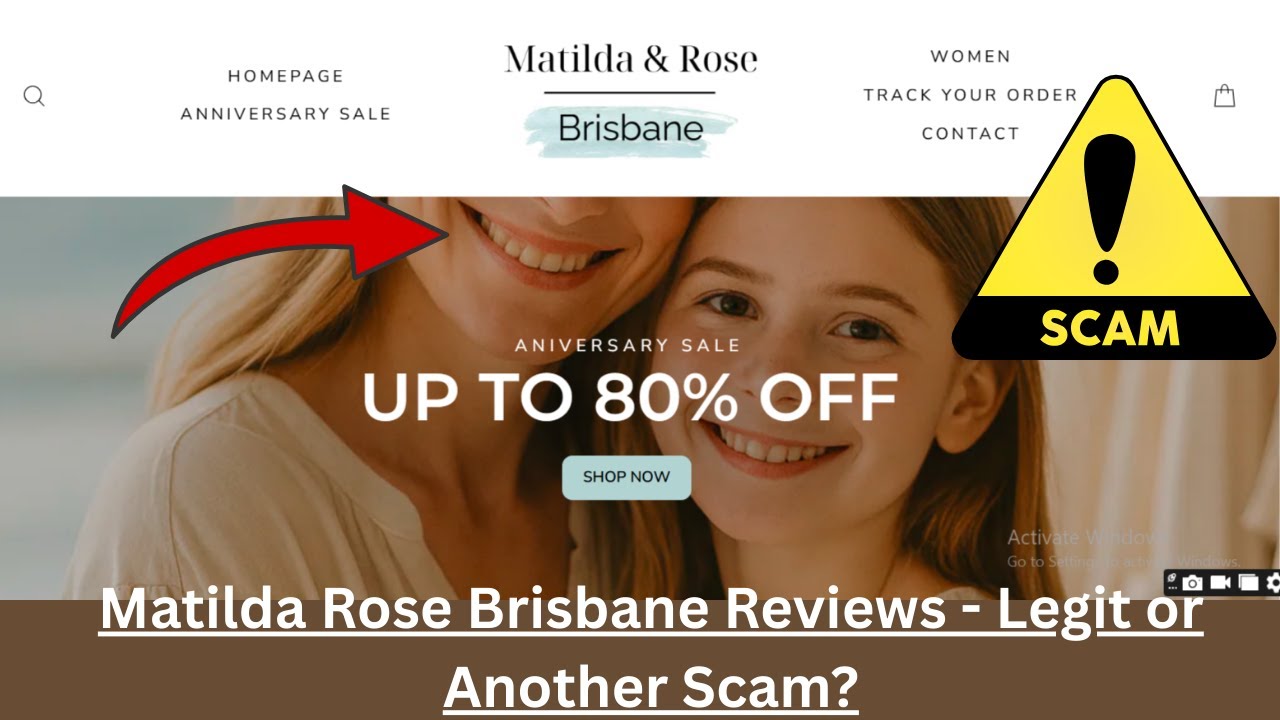The height and width of the screenshot is (720, 1280).
Task: Open the overlay settings gear icon
Action: click(1273, 582)
